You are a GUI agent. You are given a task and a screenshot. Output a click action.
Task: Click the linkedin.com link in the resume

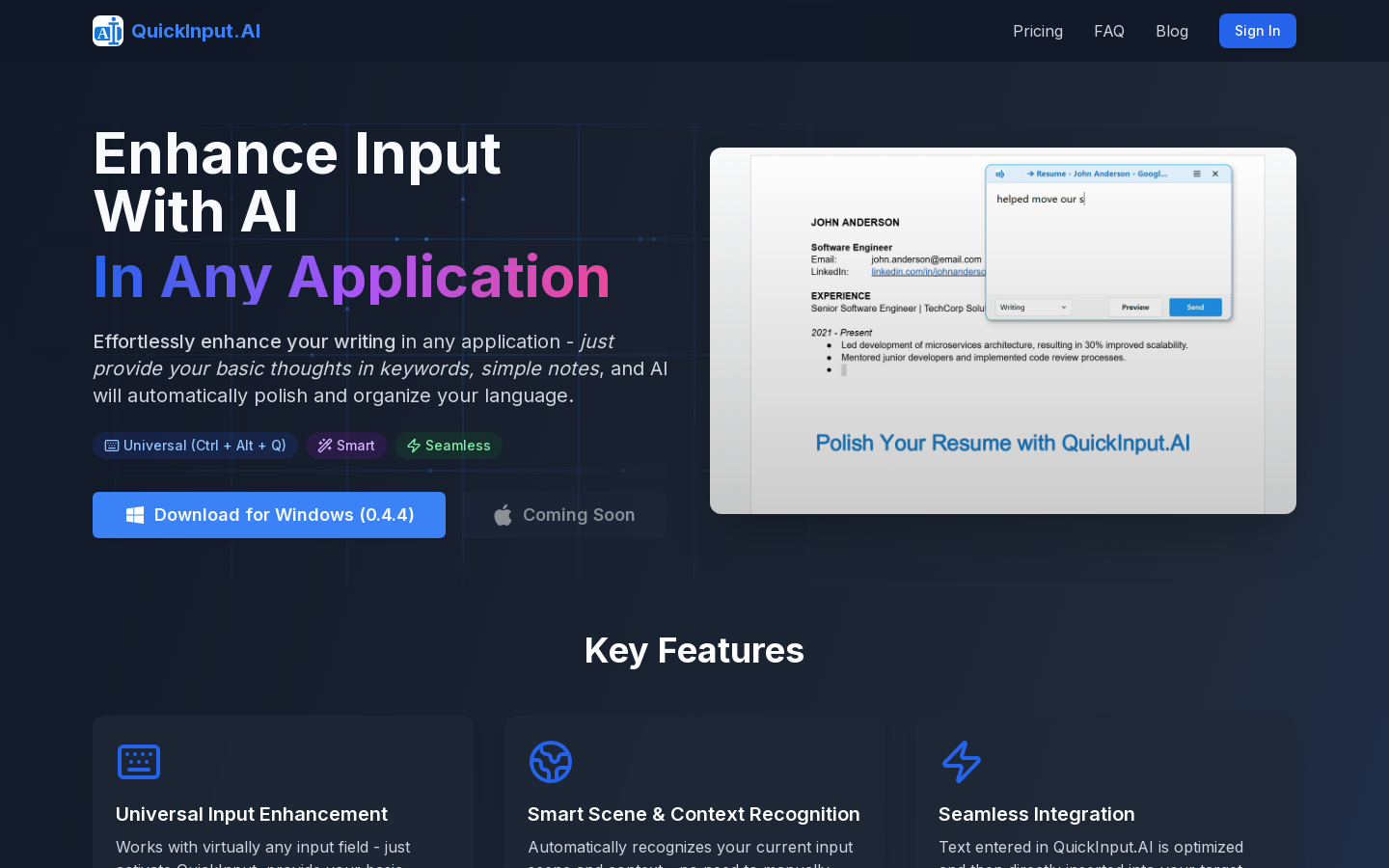pos(928,272)
